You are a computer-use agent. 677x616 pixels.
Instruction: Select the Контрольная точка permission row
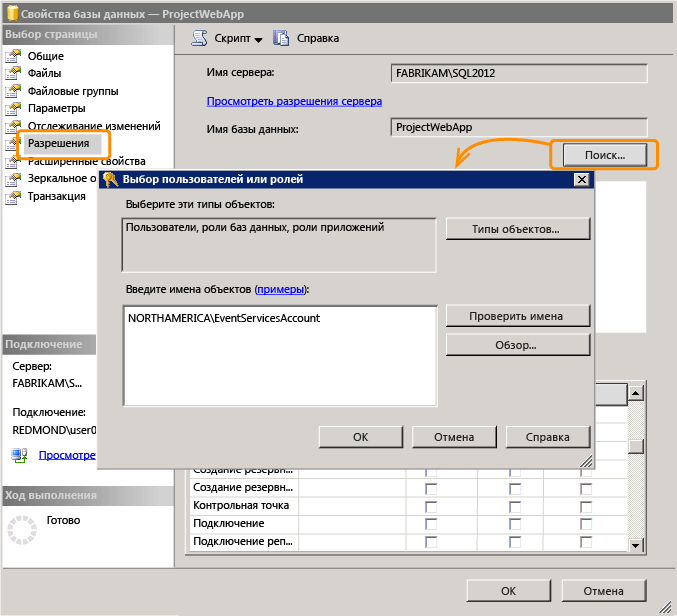coord(408,506)
